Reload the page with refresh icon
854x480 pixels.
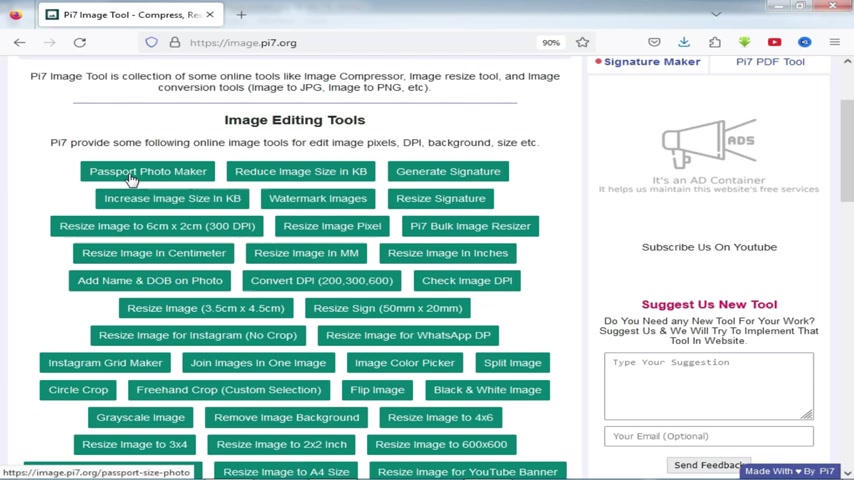[80, 42]
